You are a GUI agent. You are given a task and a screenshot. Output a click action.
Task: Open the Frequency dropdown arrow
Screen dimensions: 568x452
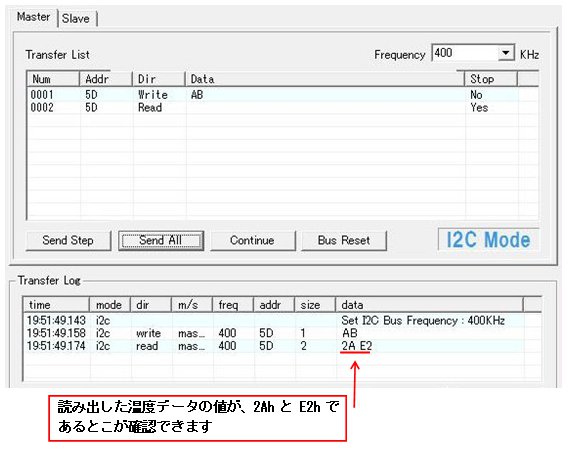click(506, 53)
